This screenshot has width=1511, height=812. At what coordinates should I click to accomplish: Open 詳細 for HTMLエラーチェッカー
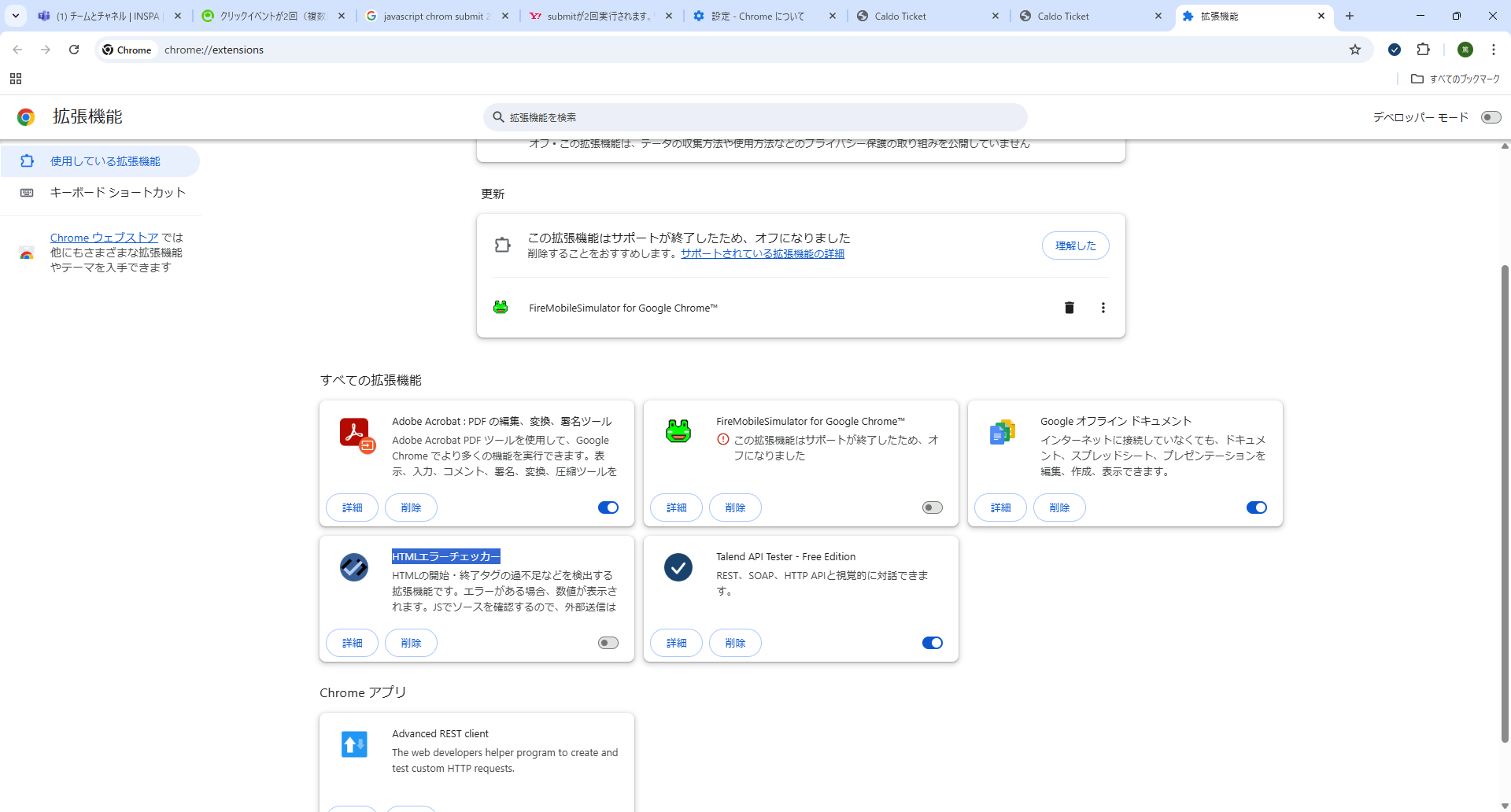click(352, 643)
